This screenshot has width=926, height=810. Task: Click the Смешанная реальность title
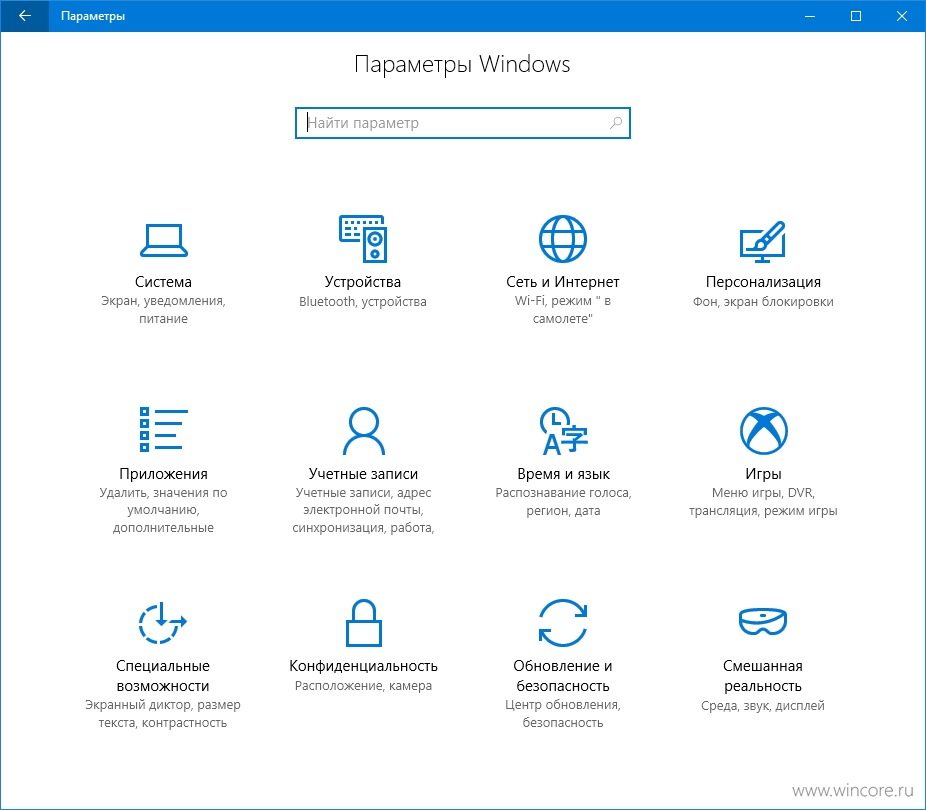pyautogui.click(x=763, y=675)
